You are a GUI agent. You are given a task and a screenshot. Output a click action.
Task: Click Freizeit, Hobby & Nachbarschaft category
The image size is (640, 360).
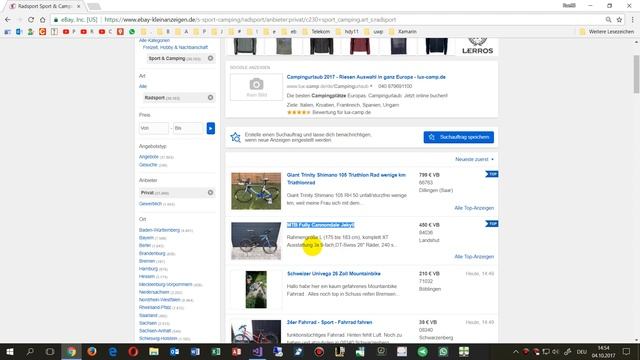coord(175,47)
